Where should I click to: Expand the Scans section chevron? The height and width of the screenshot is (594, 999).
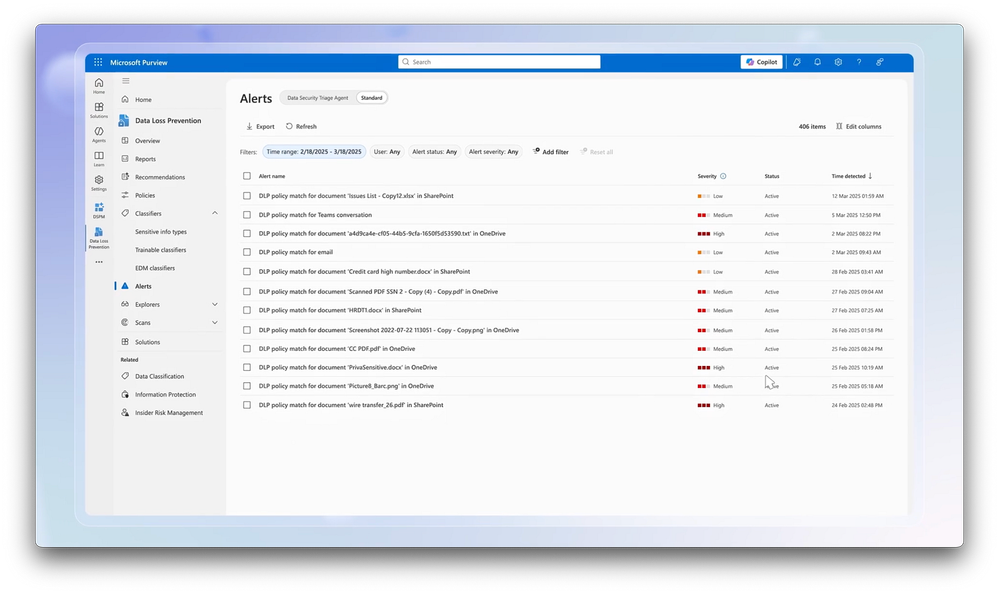click(215, 322)
